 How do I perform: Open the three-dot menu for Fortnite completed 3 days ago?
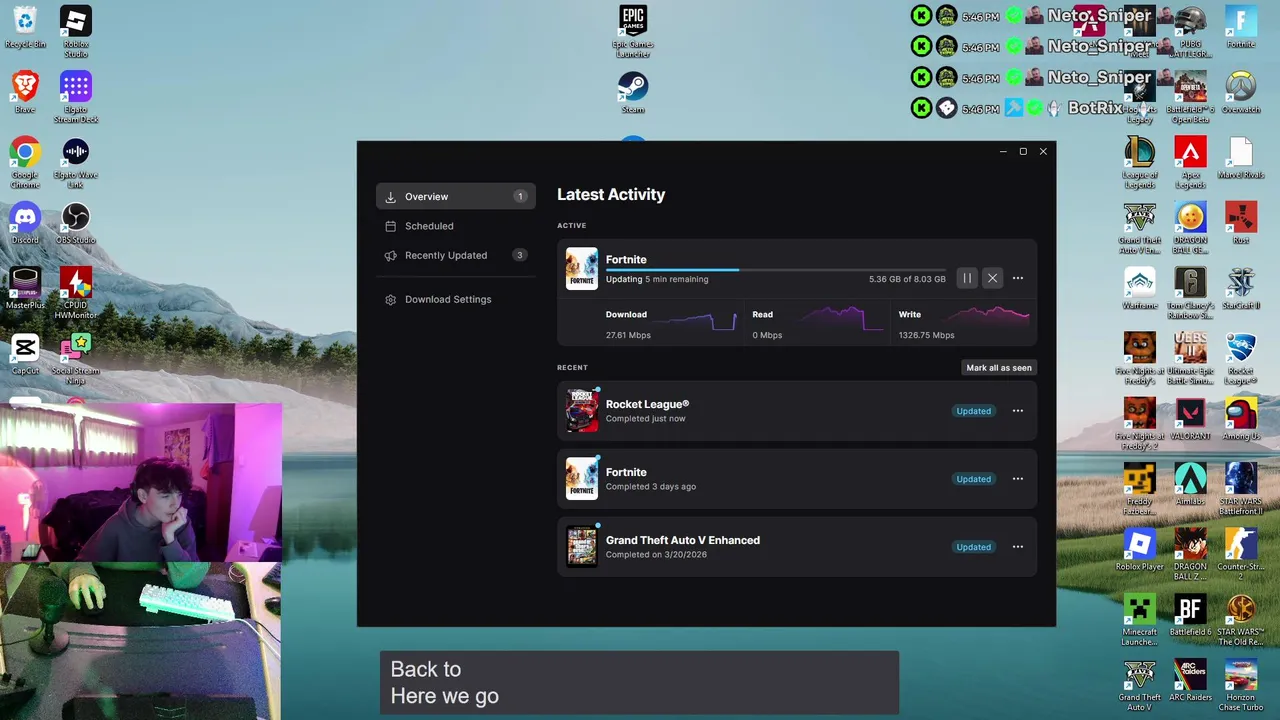tap(1018, 479)
